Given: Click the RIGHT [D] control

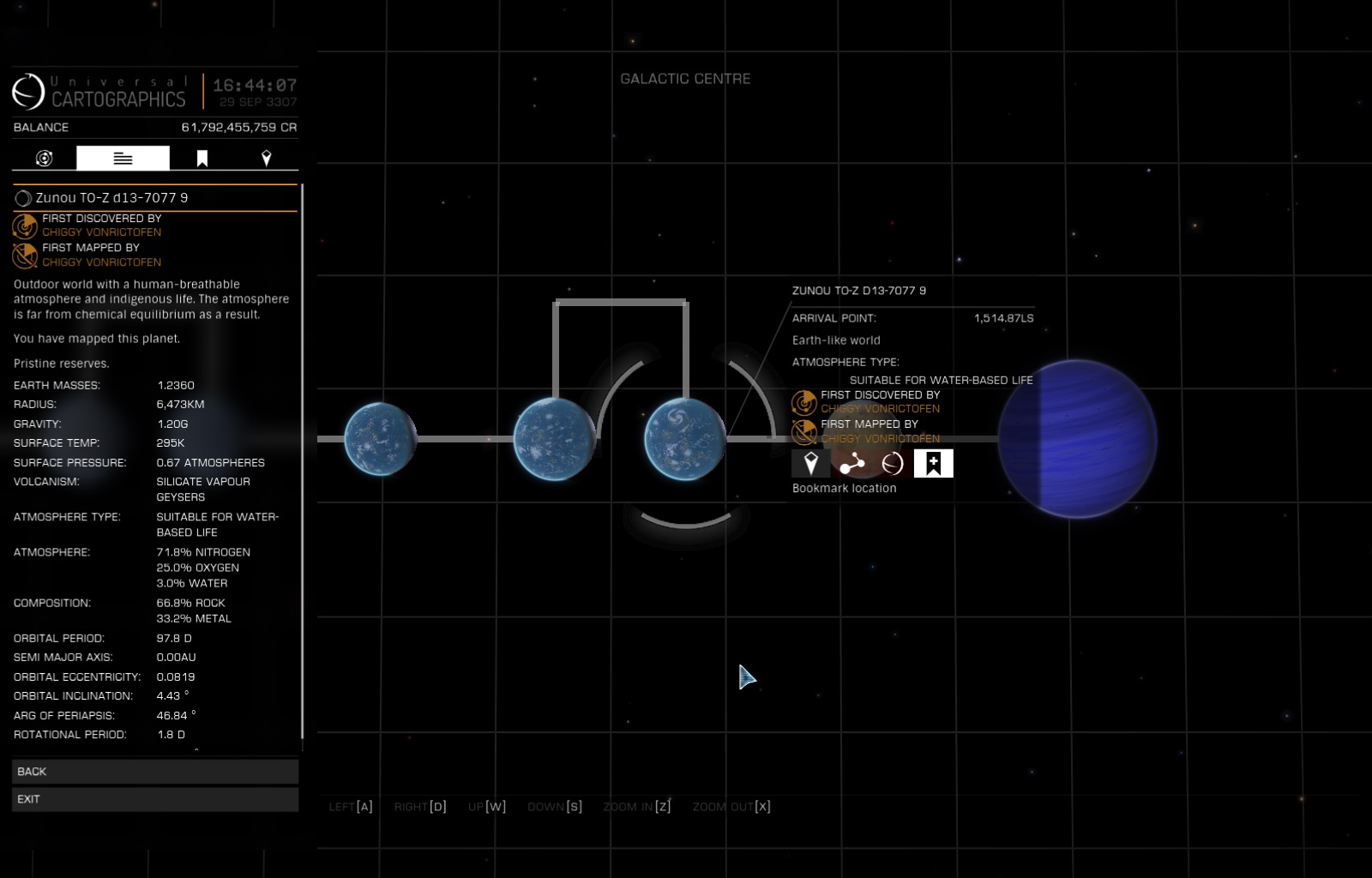Looking at the screenshot, I should click(420, 807).
